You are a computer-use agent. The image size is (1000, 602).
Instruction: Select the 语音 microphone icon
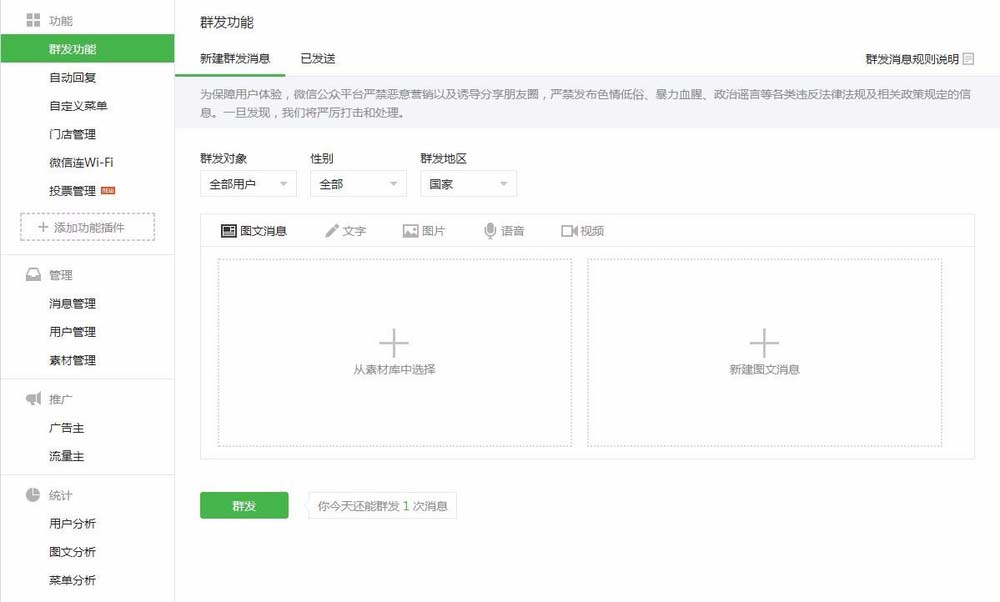pyautogui.click(x=490, y=231)
